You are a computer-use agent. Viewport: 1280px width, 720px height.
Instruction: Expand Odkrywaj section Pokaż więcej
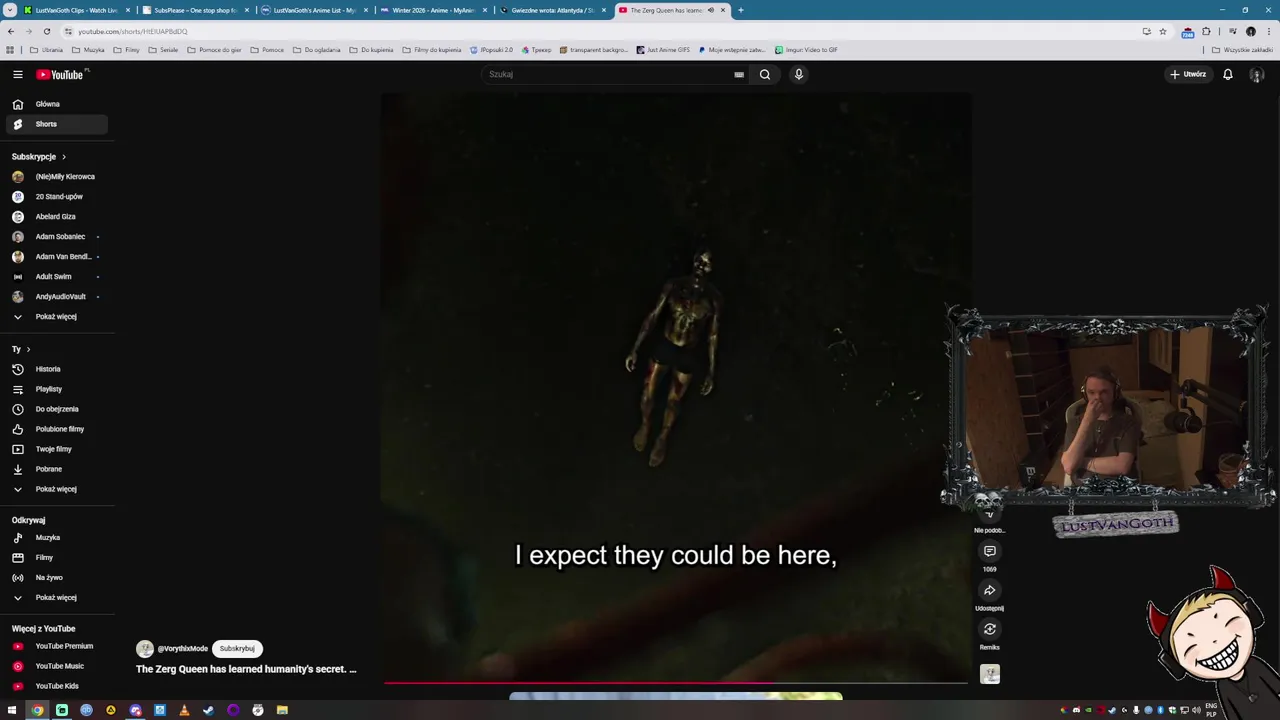[x=56, y=598]
